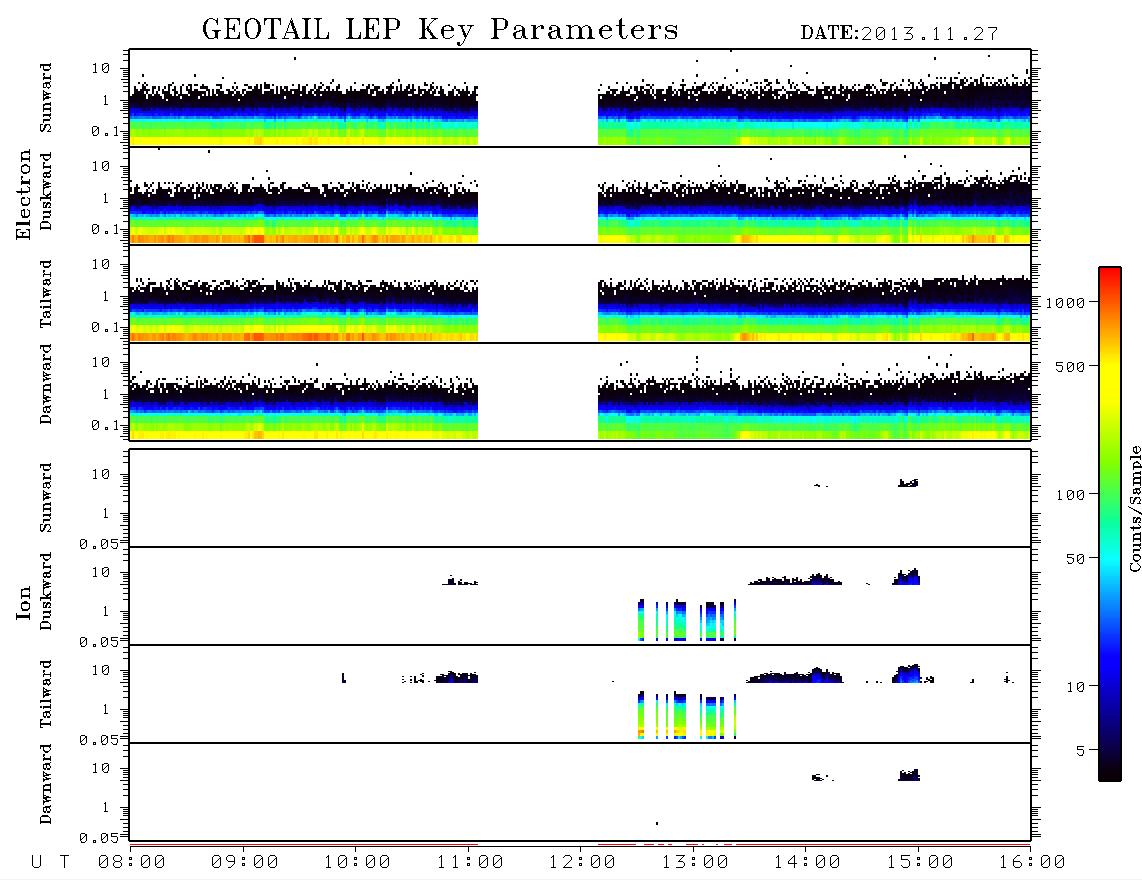The height and width of the screenshot is (880, 1142).
Task: Click the Ion Sunward feature near 15:00
Action: (908, 482)
